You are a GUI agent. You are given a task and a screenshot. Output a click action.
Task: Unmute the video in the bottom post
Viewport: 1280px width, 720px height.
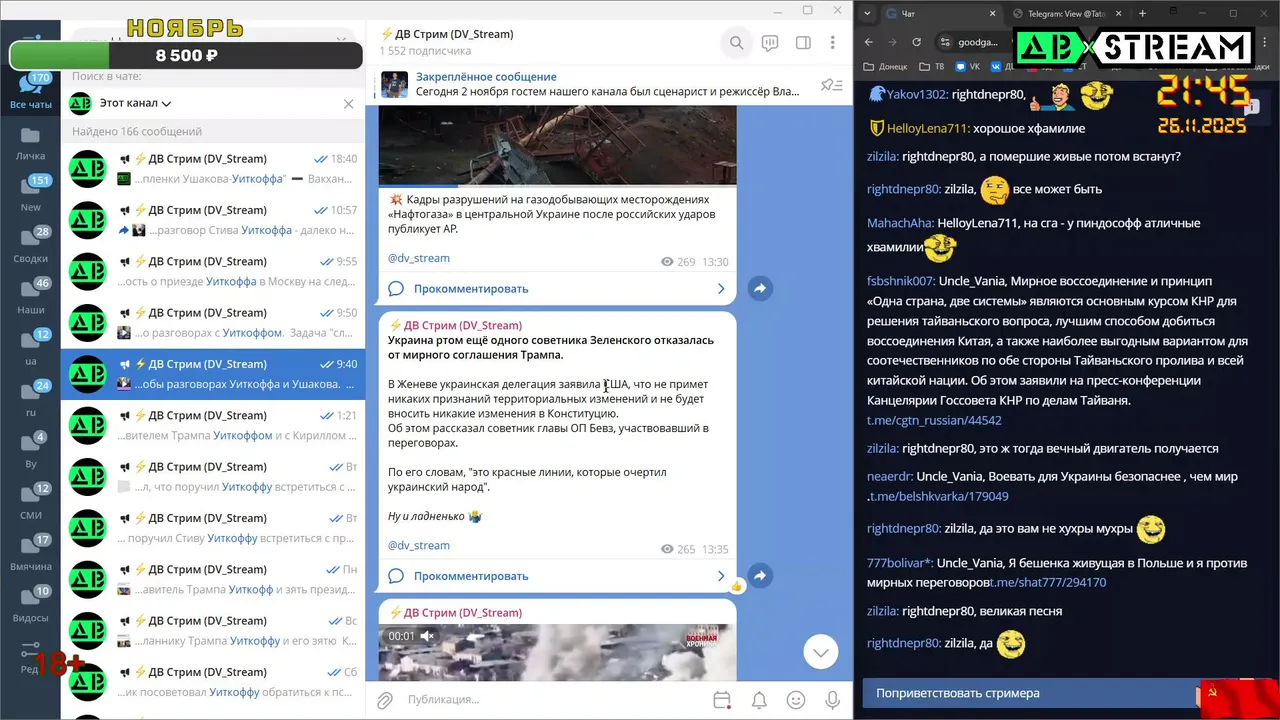427,636
